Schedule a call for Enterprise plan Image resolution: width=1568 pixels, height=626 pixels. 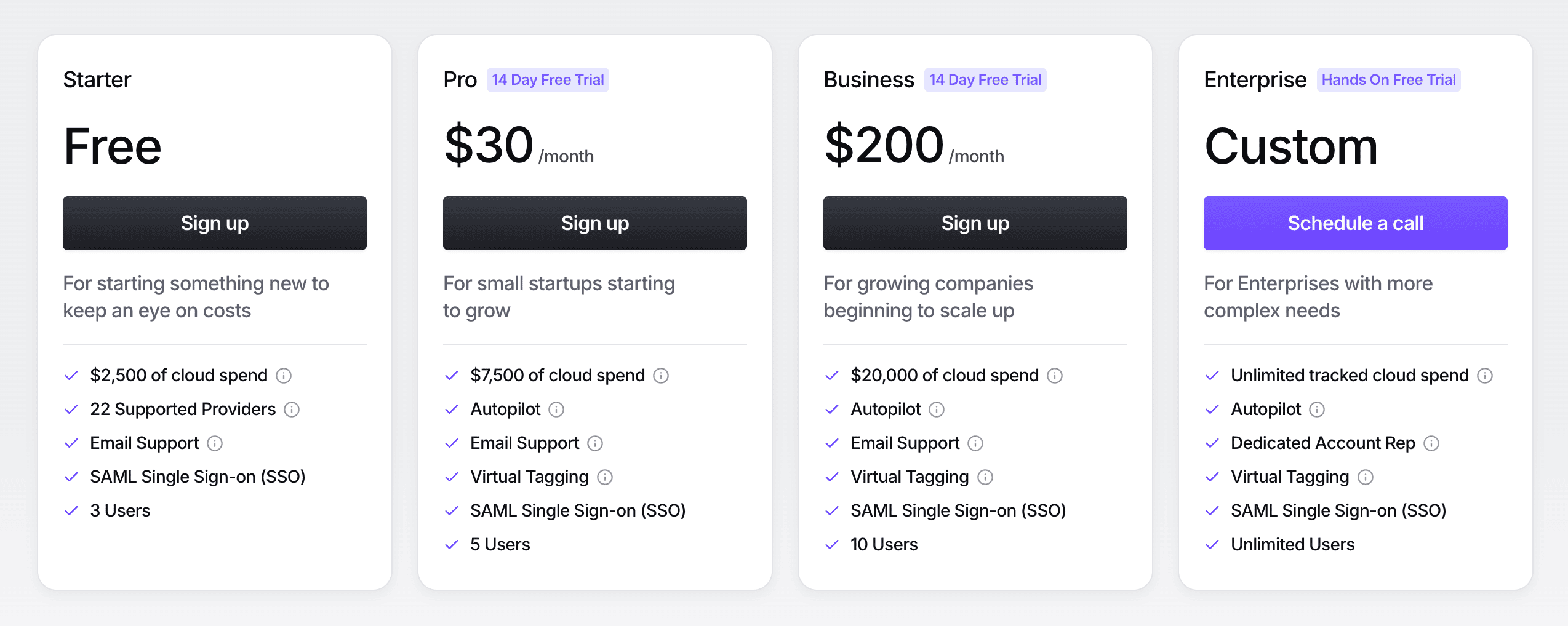pos(1354,223)
